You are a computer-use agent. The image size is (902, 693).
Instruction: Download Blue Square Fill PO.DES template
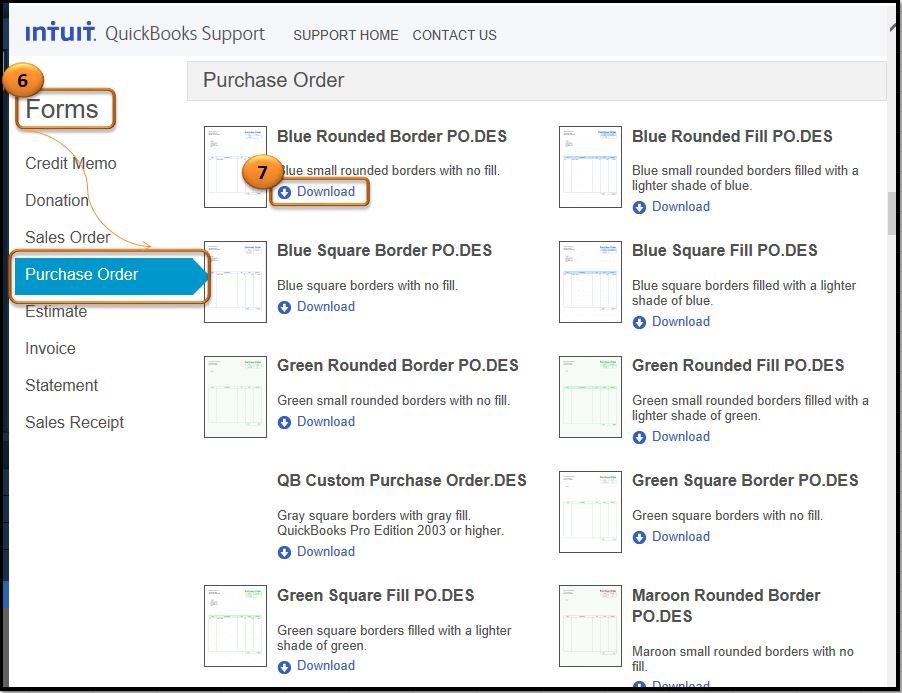[x=681, y=321]
